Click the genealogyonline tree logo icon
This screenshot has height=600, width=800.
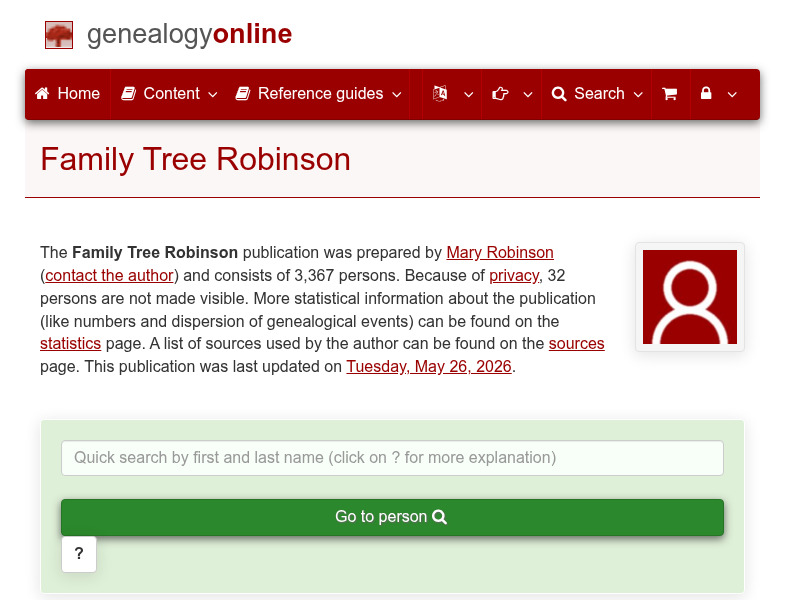pyautogui.click(x=59, y=35)
